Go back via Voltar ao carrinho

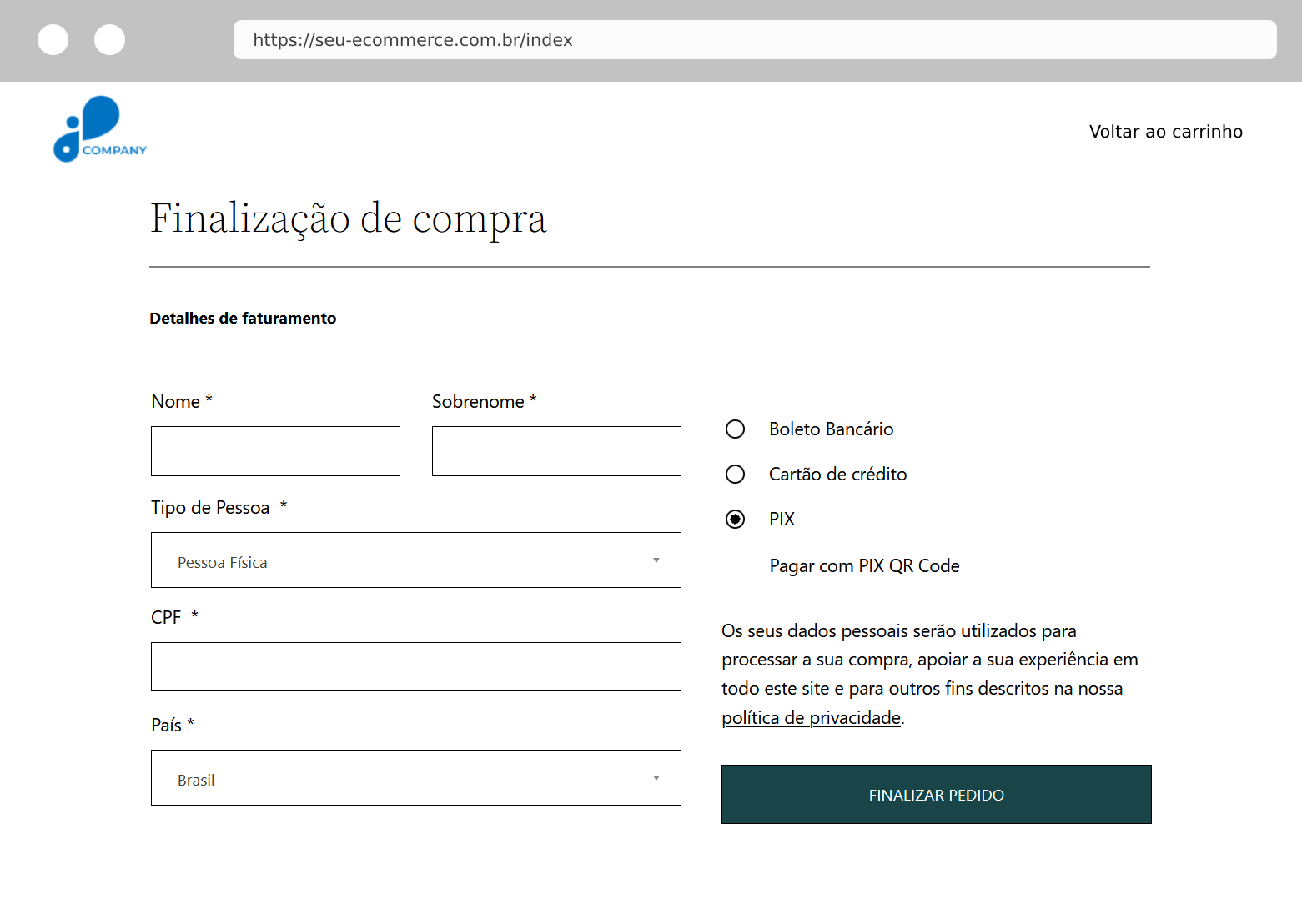click(1165, 132)
